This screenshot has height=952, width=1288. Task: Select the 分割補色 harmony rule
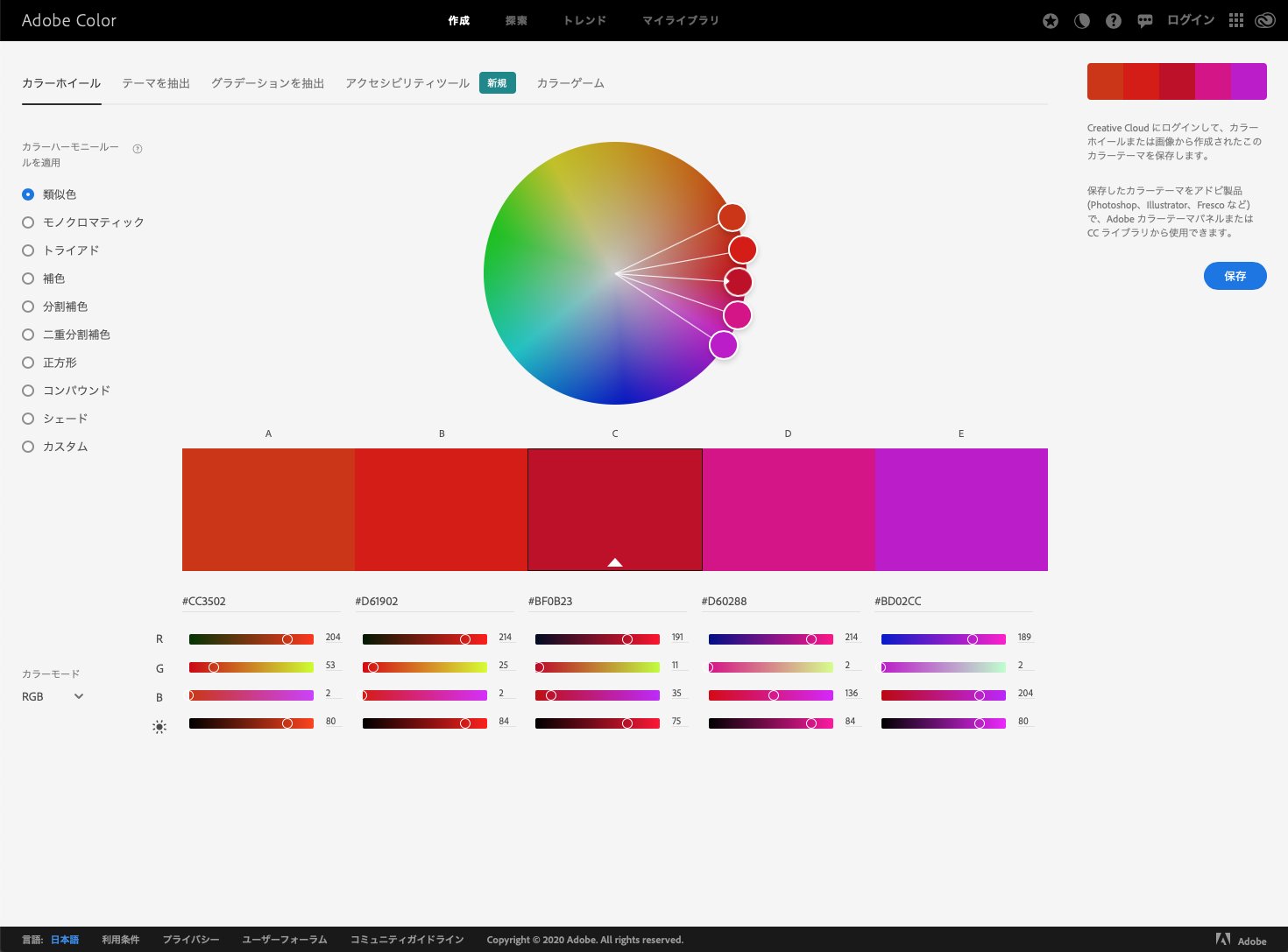pyautogui.click(x=55, y=307)
